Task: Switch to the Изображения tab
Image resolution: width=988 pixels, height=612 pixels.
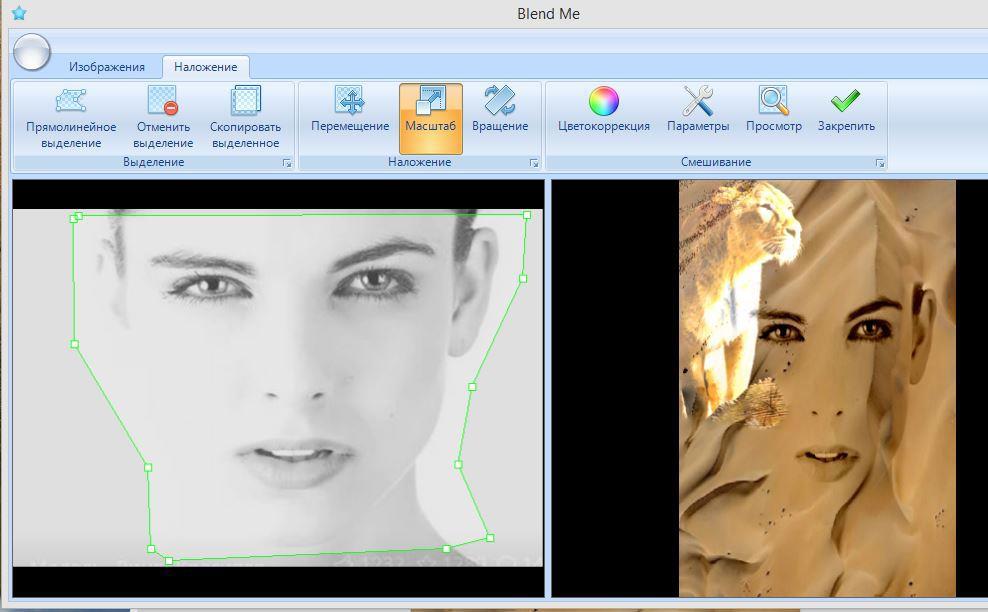Action: coord(106,67)
